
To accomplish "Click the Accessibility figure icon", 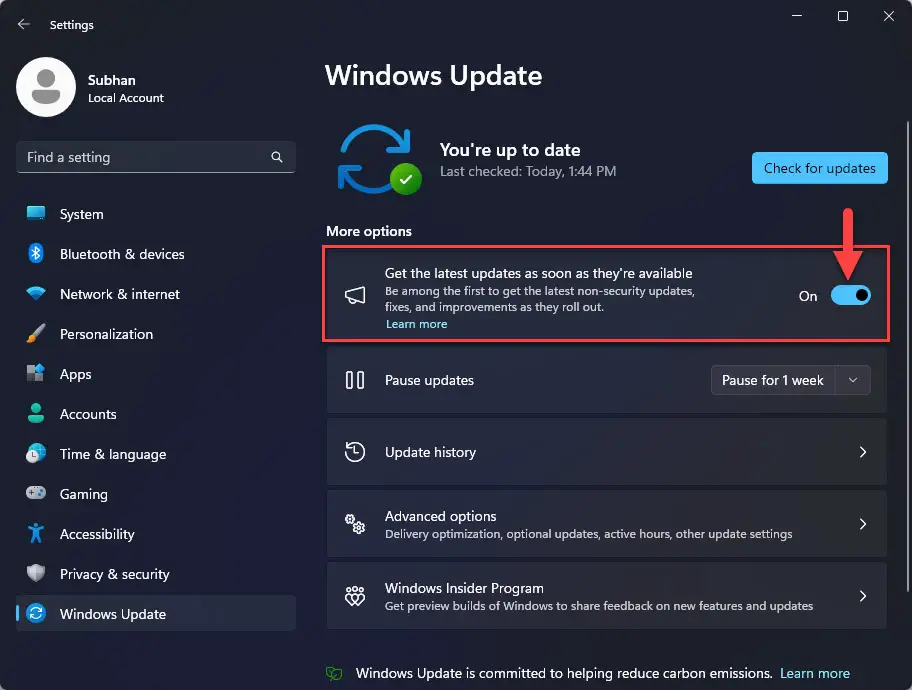I will point(36,533).
